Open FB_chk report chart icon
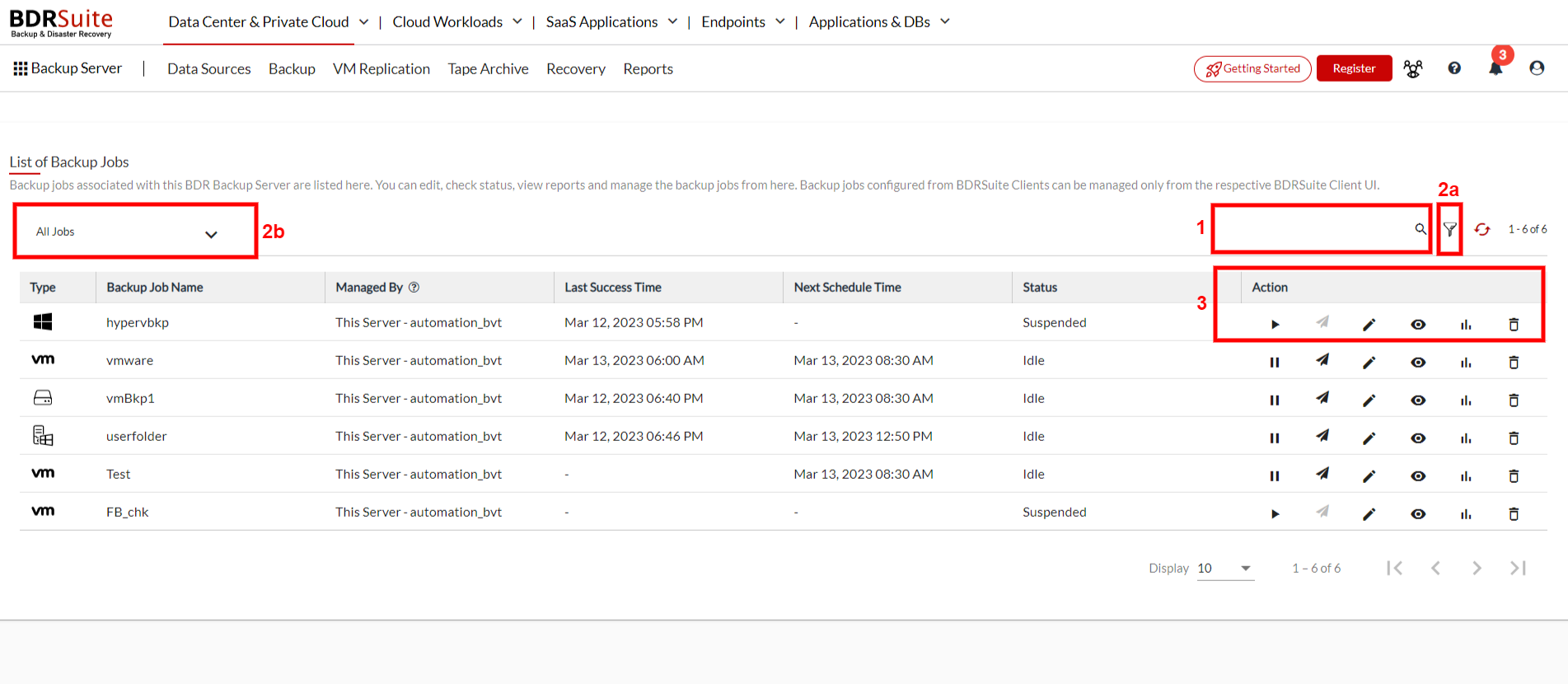Viewport: 1568px width, 684px height. click(x=1466, y=514)
